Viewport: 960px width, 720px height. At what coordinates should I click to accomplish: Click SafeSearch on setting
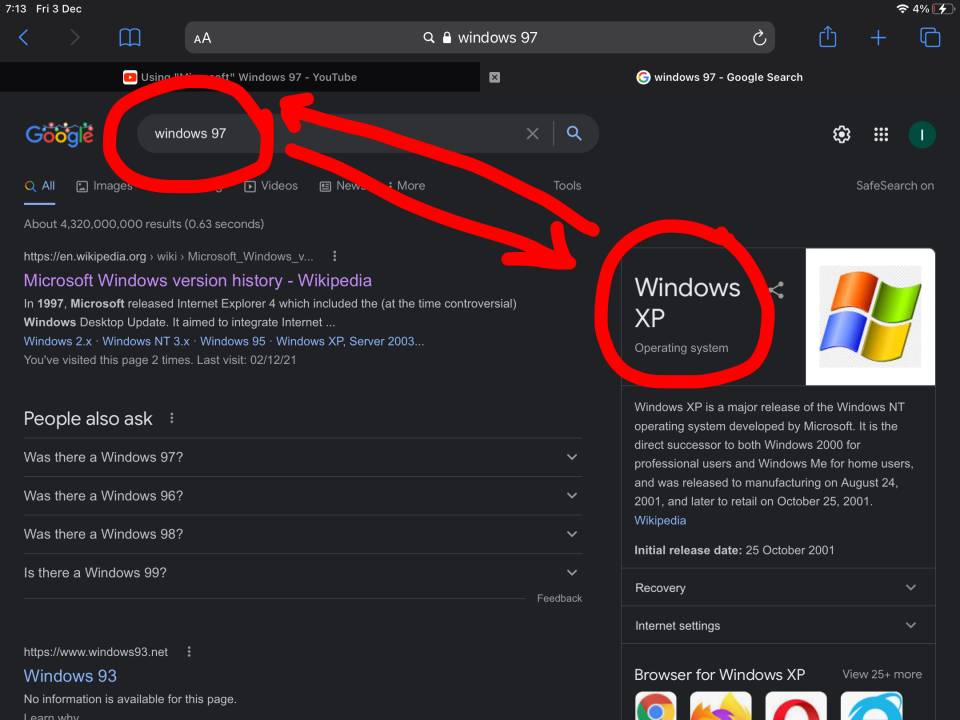click(x=894, y=186)
